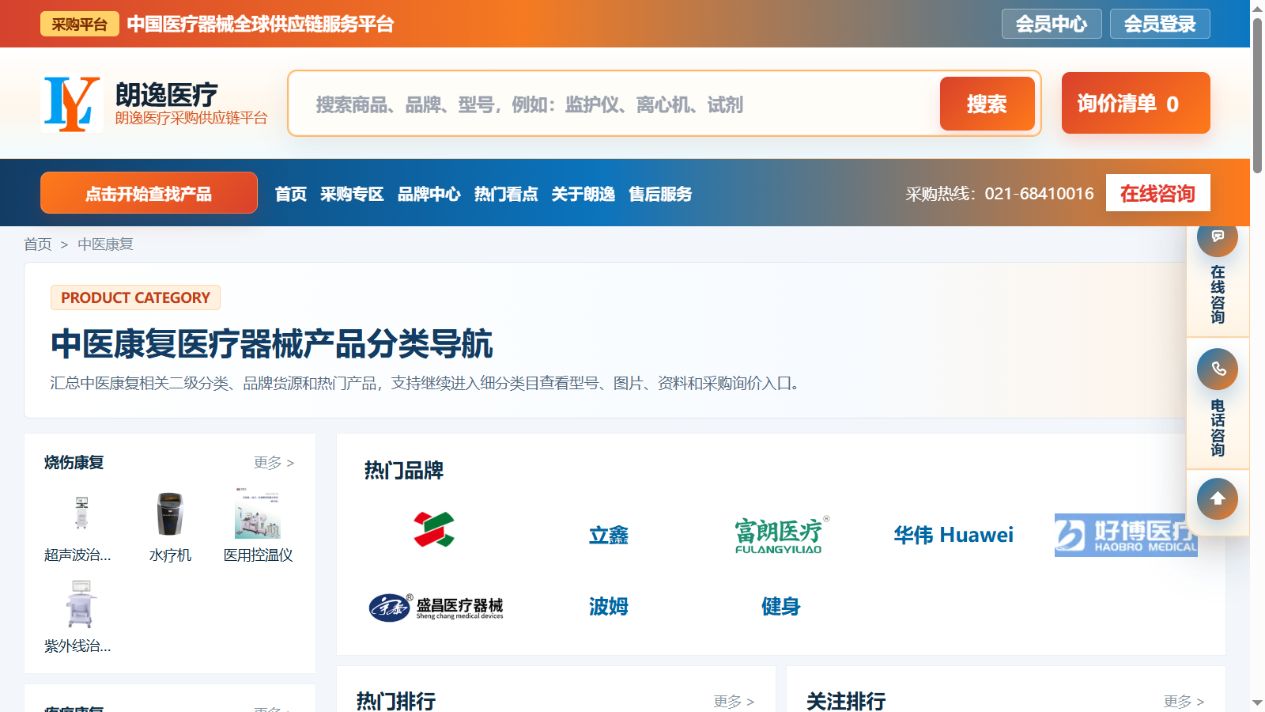Open 售后服务 menu item

click(x=660, y=194)
